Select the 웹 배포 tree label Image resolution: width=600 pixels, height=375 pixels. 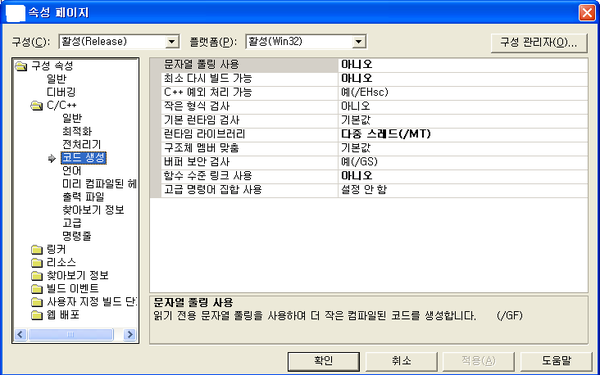(x=63, y=315)
